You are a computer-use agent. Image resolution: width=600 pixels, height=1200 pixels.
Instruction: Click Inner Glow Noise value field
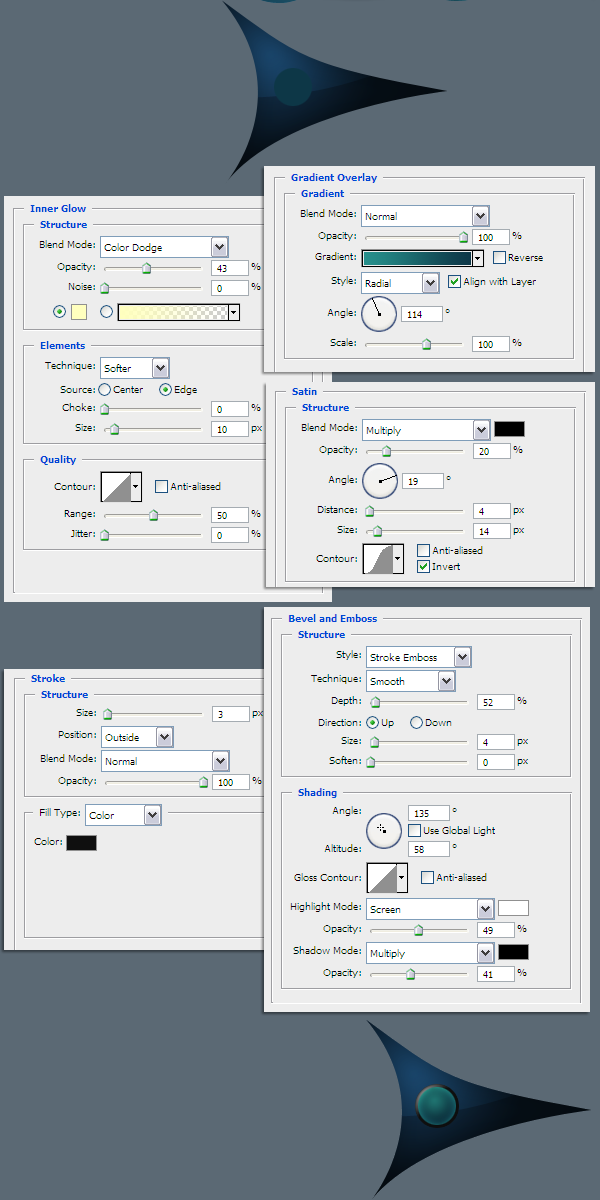[x=230, y=288]
